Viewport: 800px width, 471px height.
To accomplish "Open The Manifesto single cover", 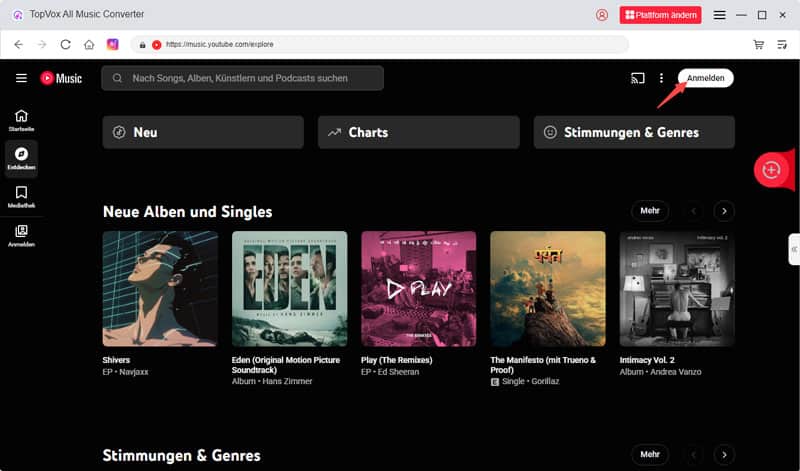I will pyautogui.click(x=548, y=289).
